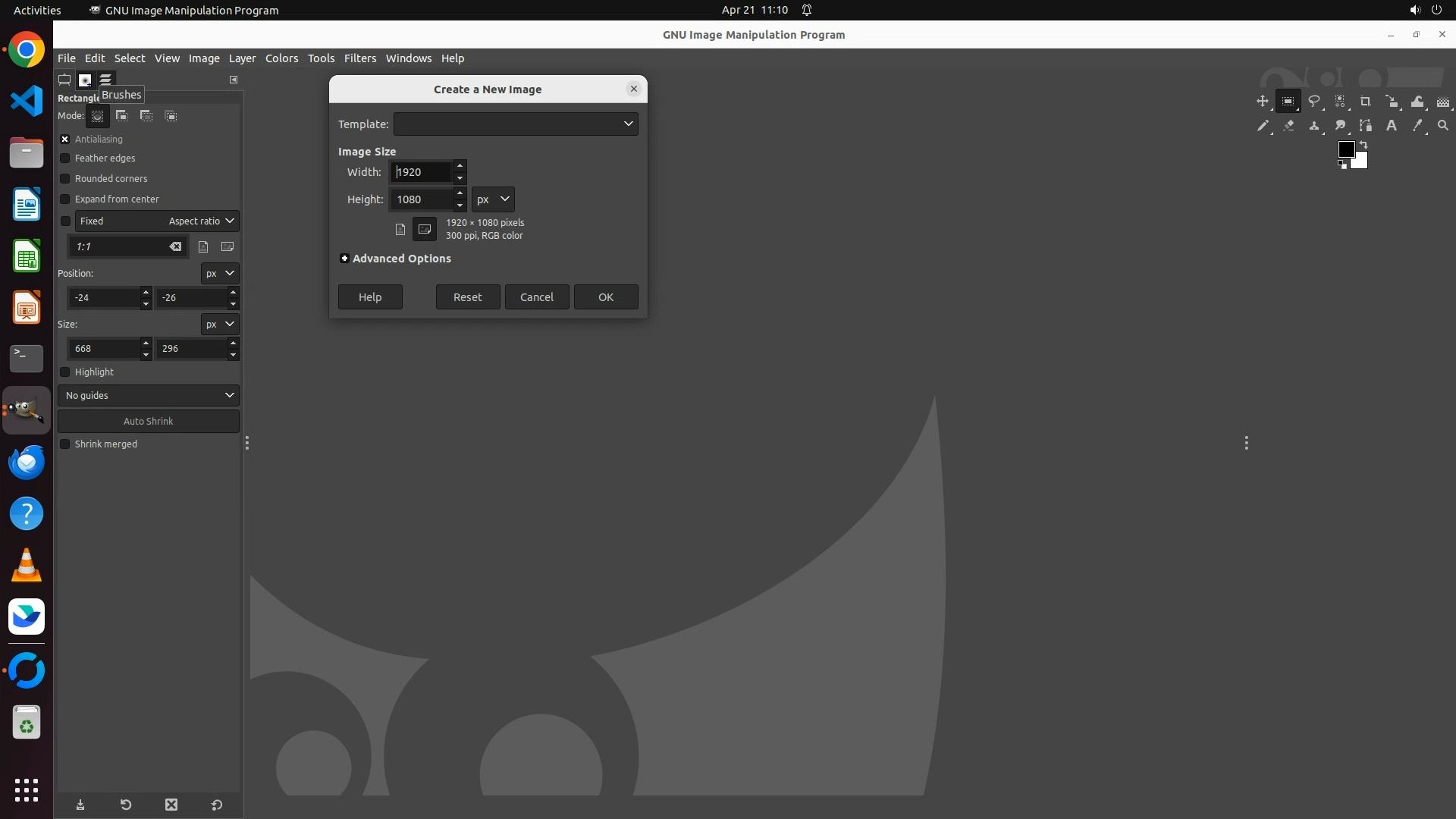Select the Text tool
The height and width of the screenshot is (819, 1456).
(1392, 126)
